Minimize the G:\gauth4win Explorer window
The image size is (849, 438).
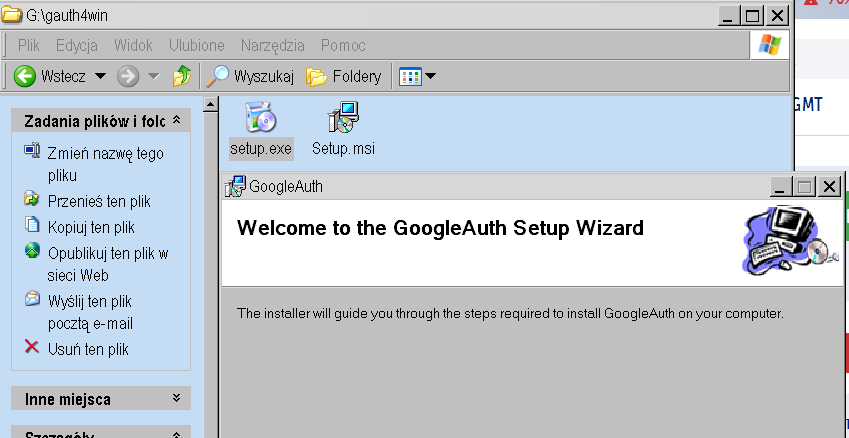729,15
